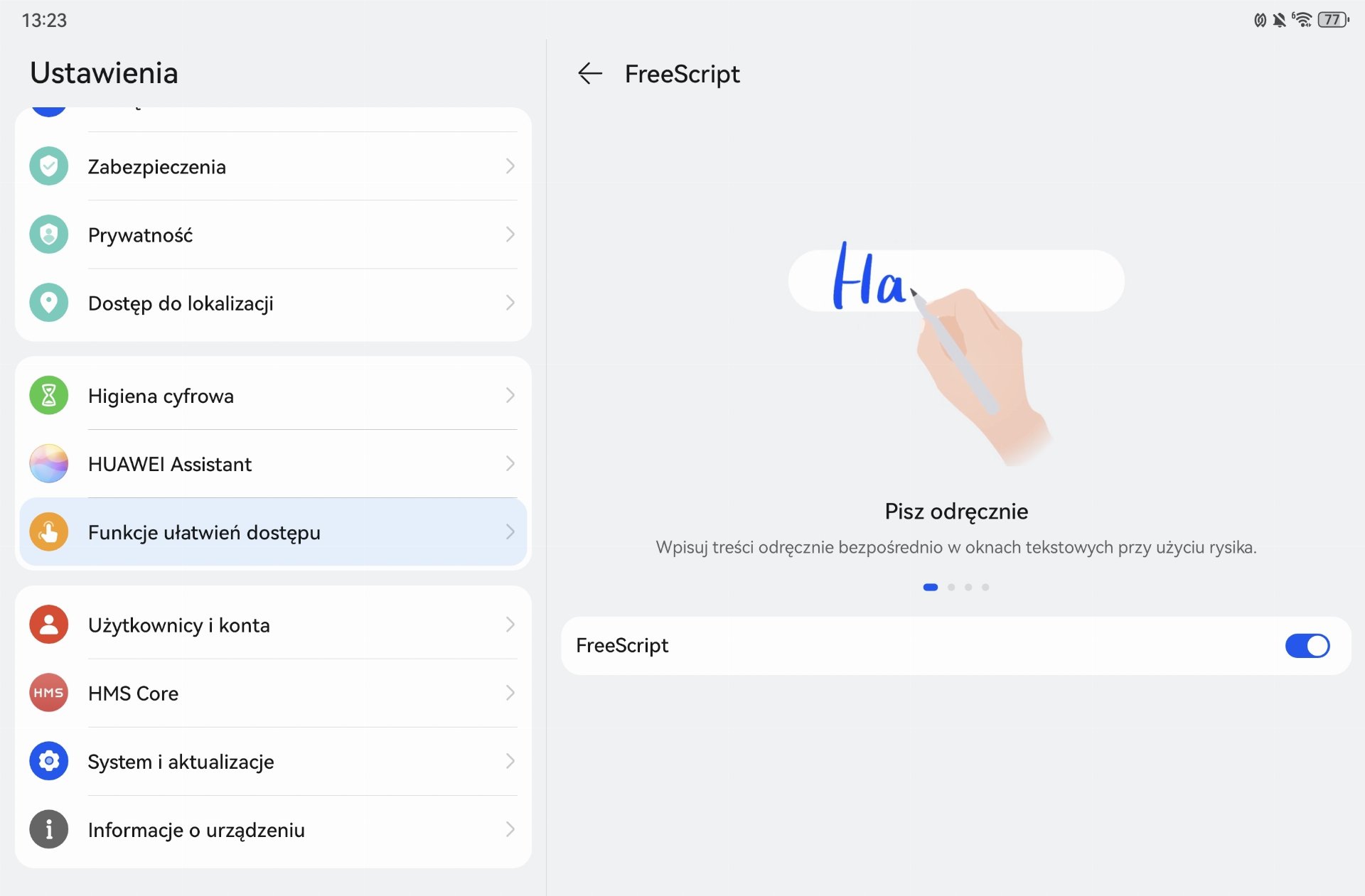Tap the Prywatność icon

pos(48,234)
